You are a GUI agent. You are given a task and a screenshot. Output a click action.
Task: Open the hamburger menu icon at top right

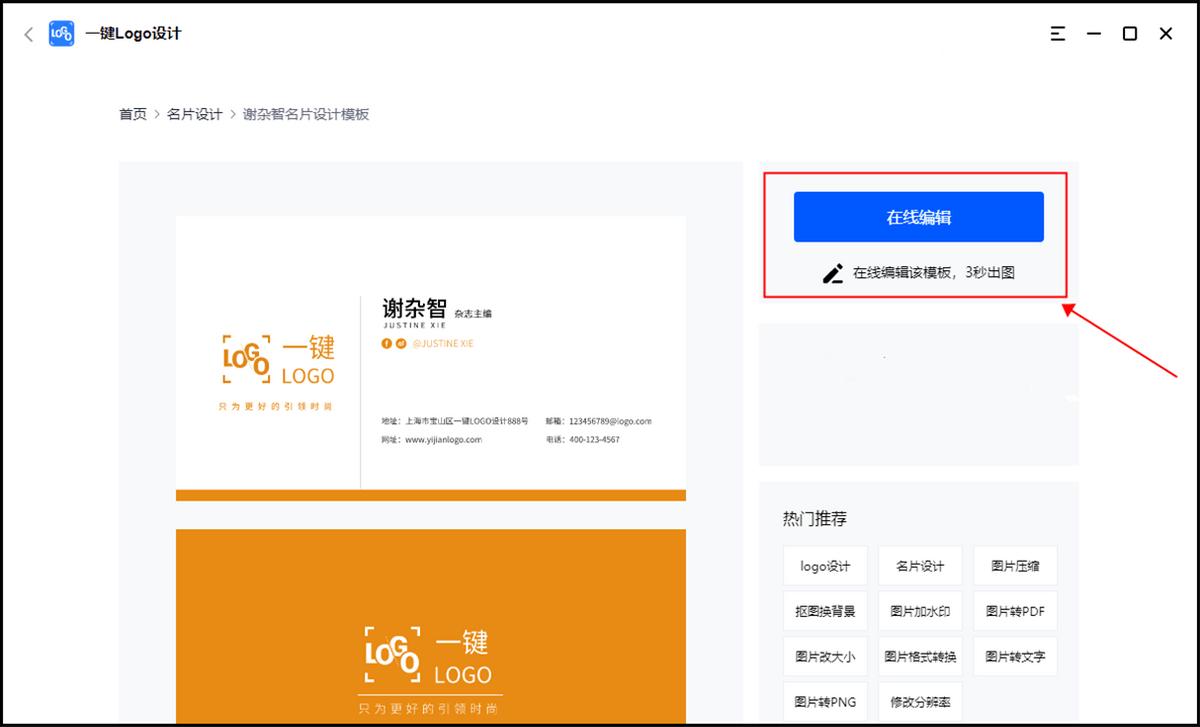[x=1057, y=33]
